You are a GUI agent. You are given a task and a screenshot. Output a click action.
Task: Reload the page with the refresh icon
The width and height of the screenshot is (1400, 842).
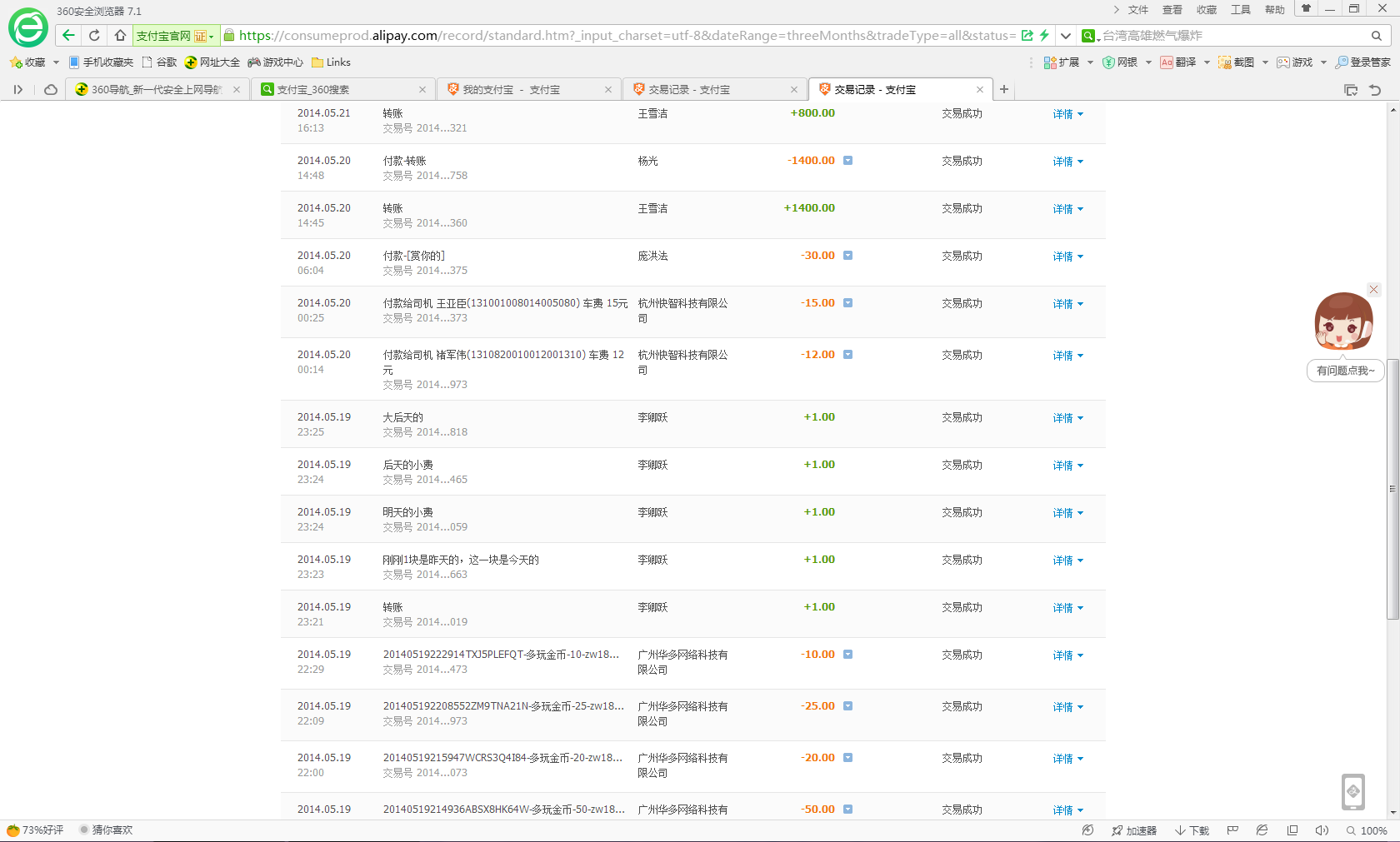94,35
